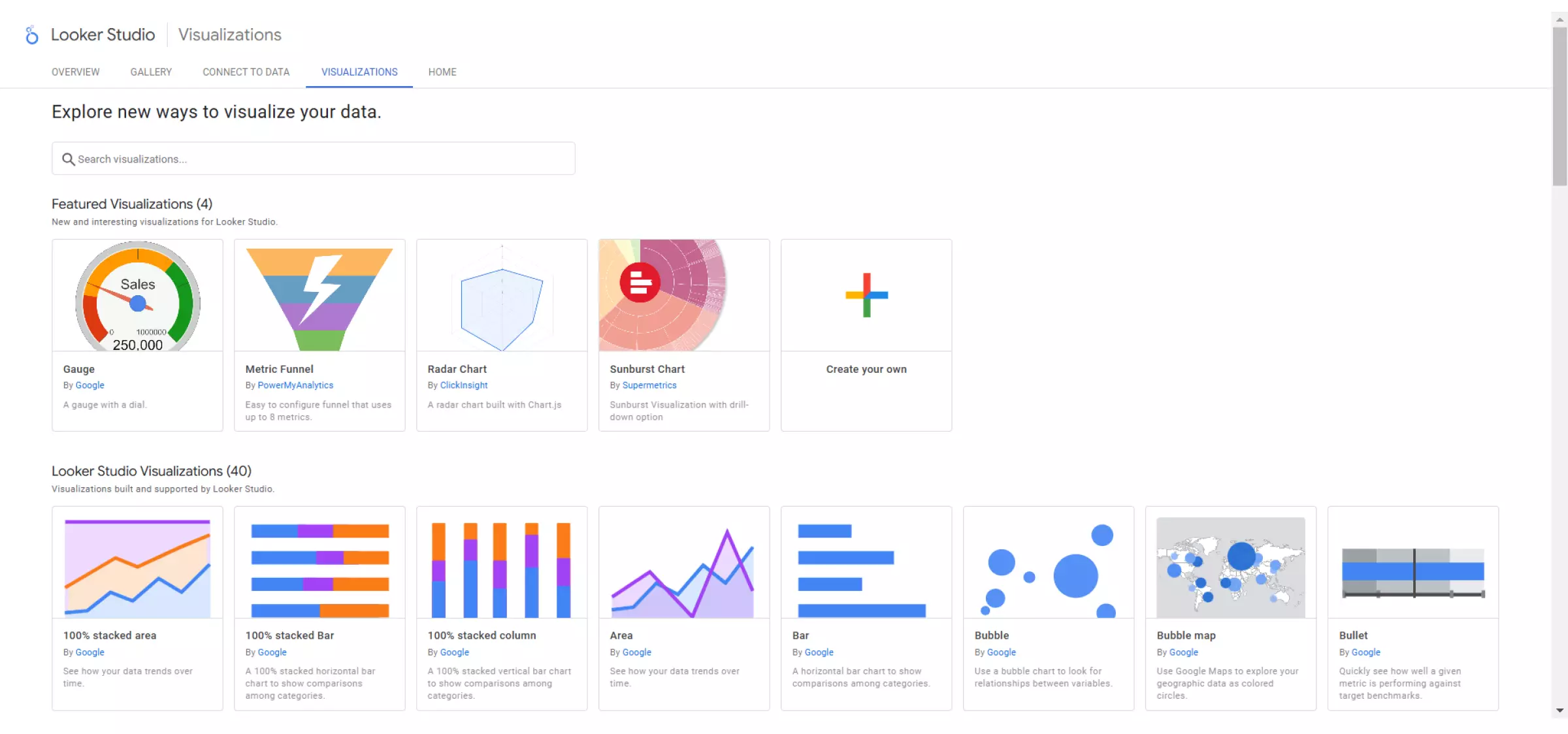Click the page scrollbar thumb
The image size is (1568, 734).
pos(1560,106)
